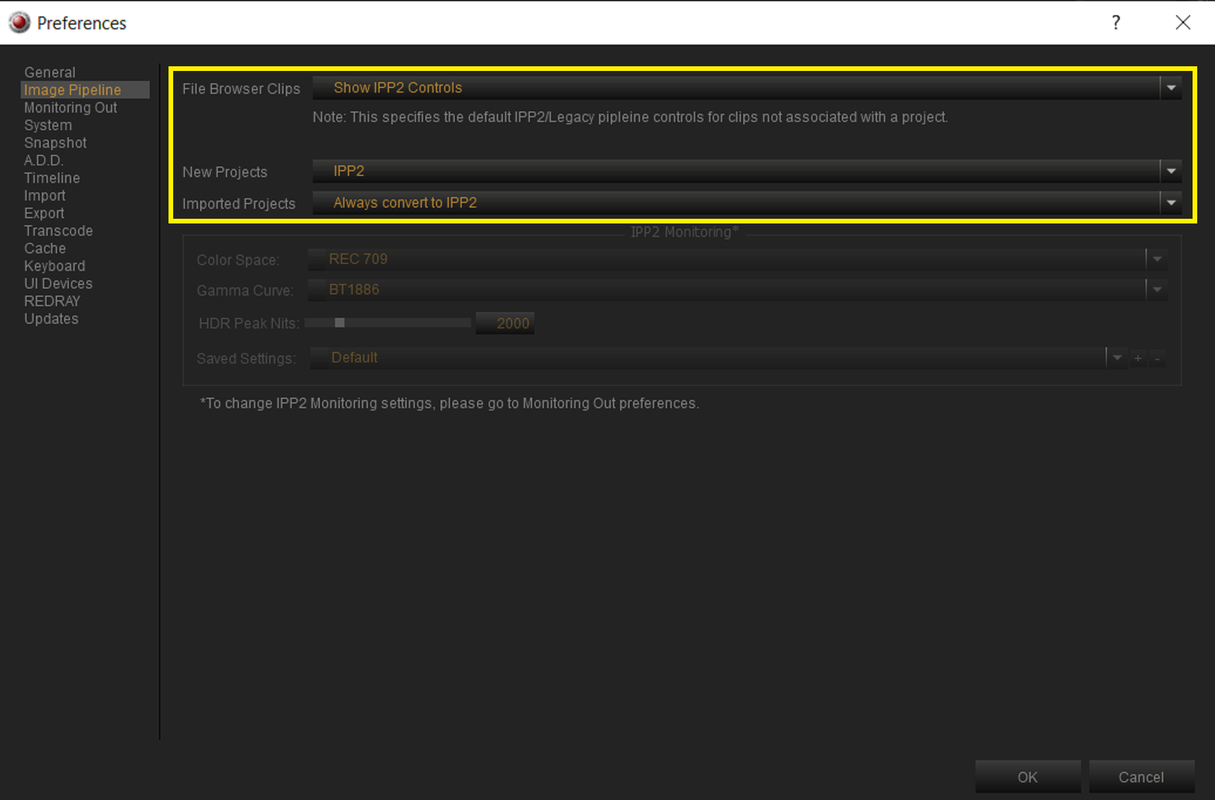Open the Gamma Curve BT1886 dropdown
The height and width of the screenshot is (800, 1215).
click(737, 290)
